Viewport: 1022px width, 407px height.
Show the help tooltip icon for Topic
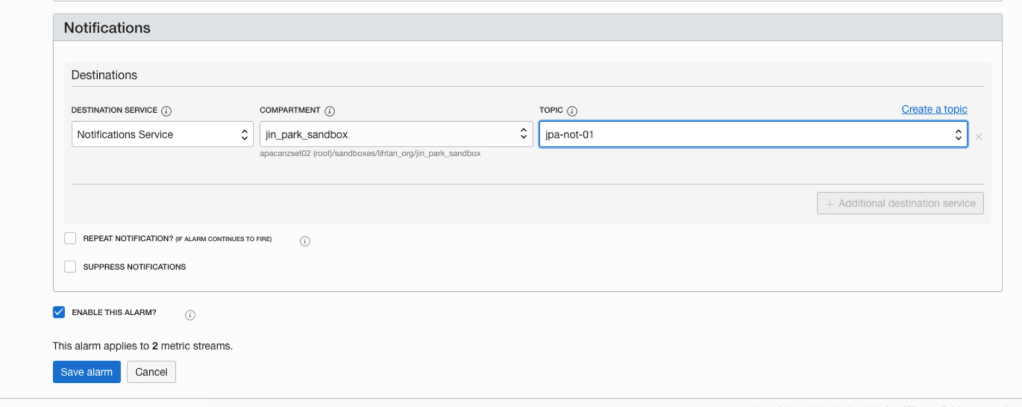[x=573, y=110]
